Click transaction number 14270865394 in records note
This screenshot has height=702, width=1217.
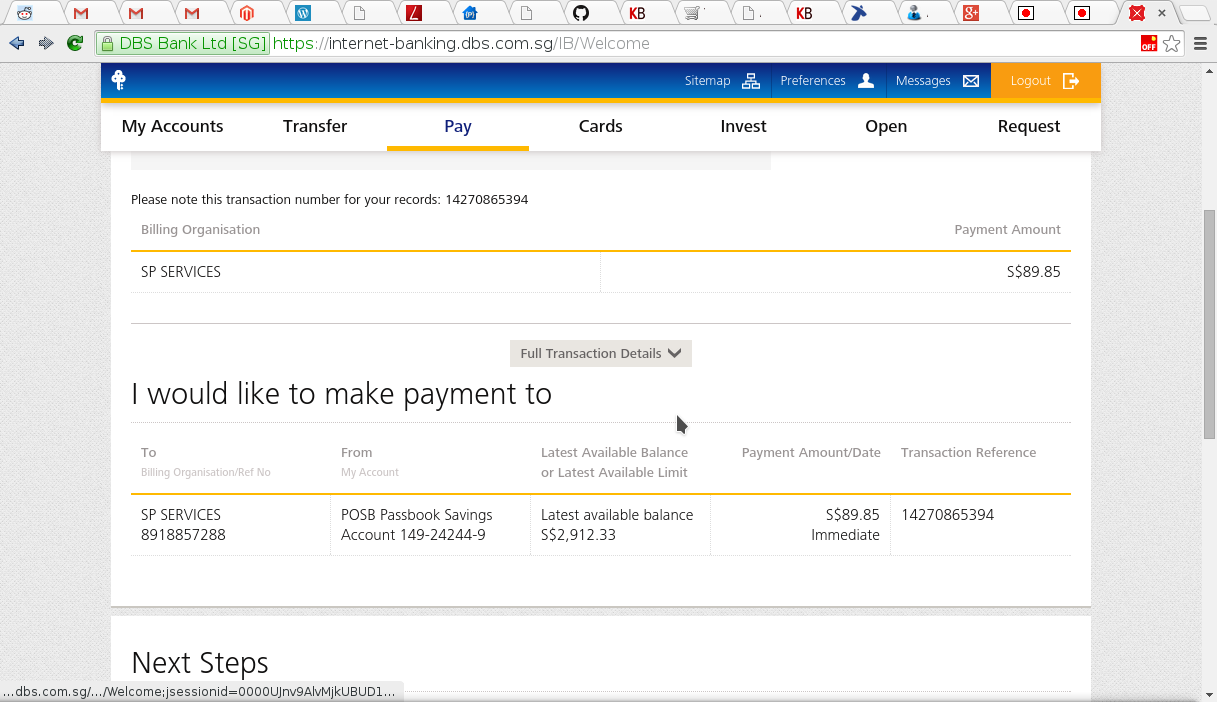coord(486,200)
